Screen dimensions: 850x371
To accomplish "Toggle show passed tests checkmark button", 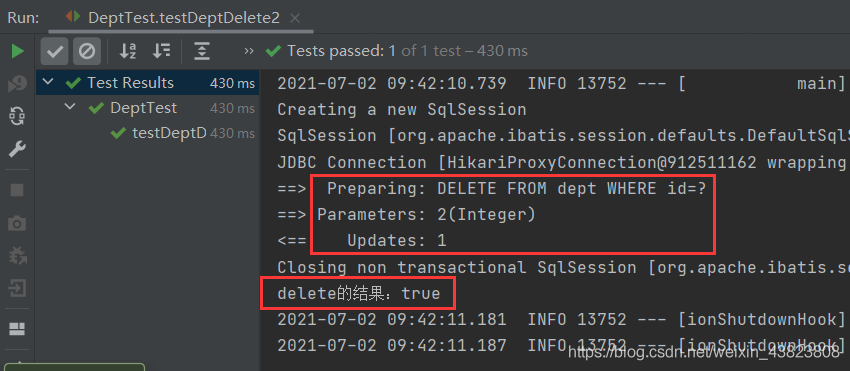I will pos(54,52).
